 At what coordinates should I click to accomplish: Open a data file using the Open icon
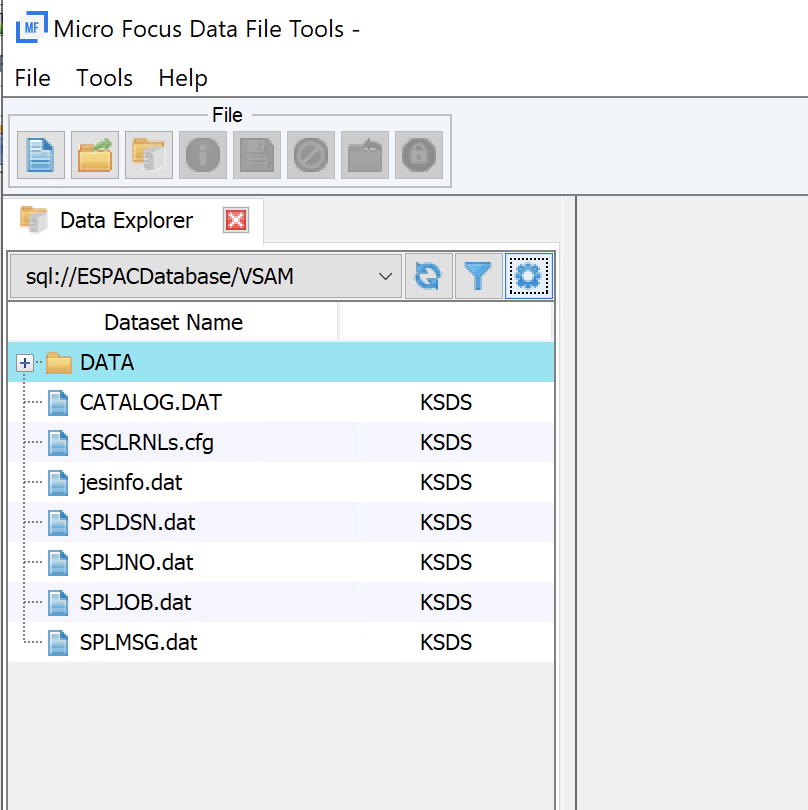[93, 154]
